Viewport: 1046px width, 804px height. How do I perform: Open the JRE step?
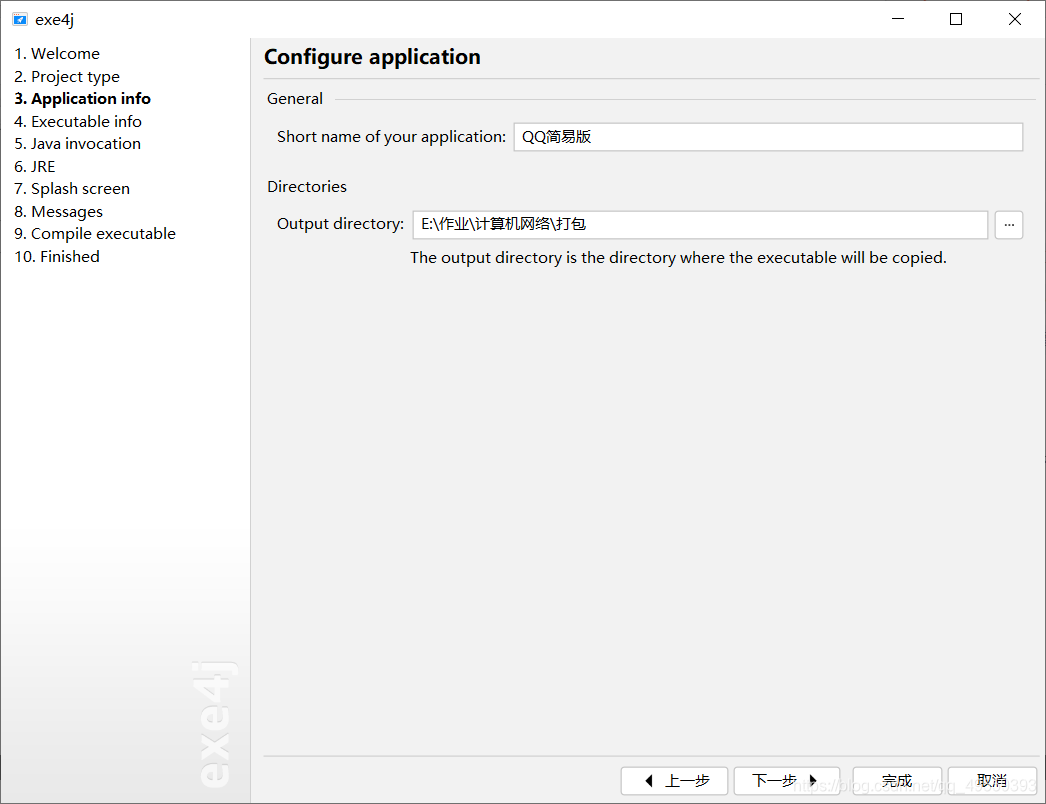[35, 166]
